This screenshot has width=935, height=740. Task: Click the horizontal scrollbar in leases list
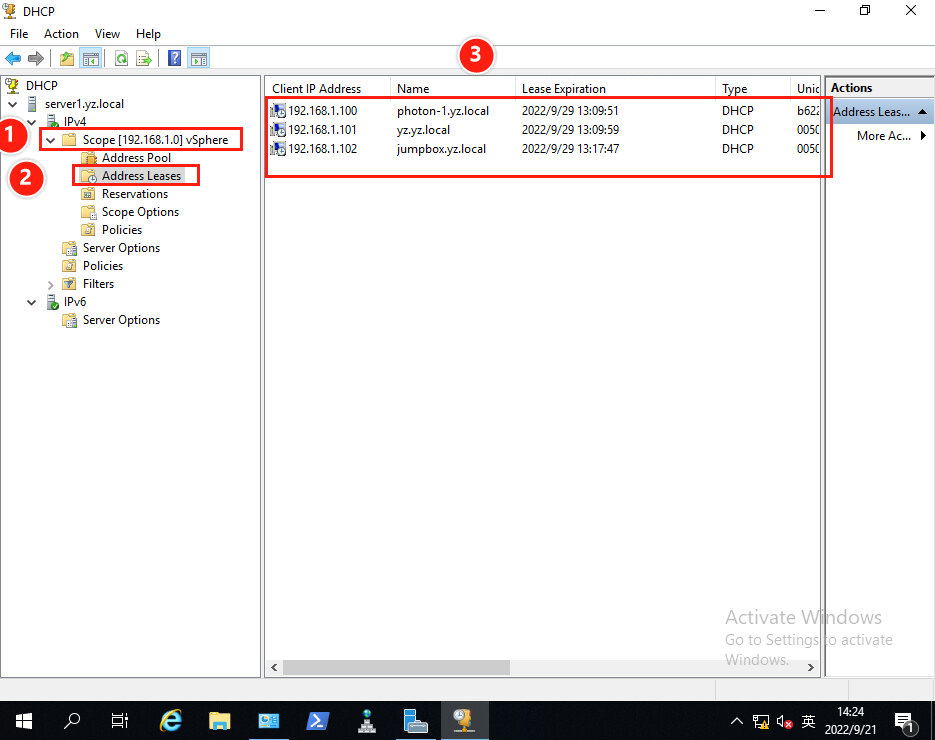click(x=396, y=667)
